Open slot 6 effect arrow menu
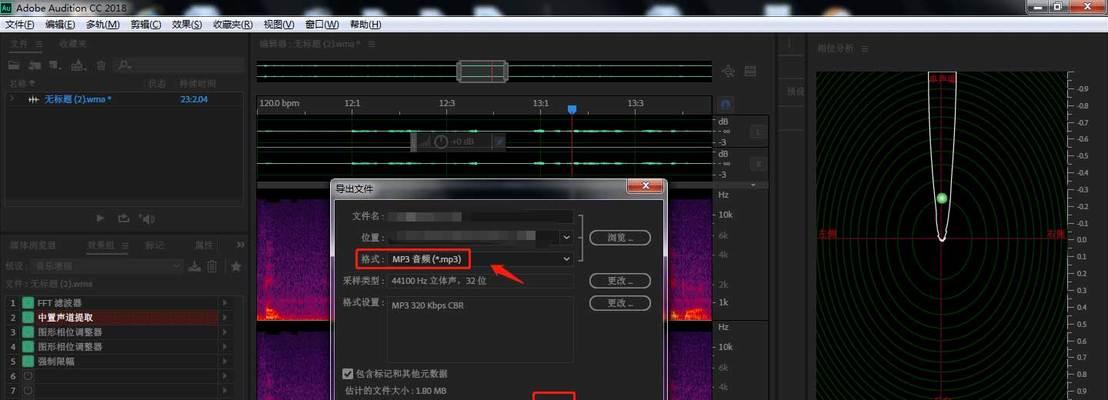 tap(225, 376)
